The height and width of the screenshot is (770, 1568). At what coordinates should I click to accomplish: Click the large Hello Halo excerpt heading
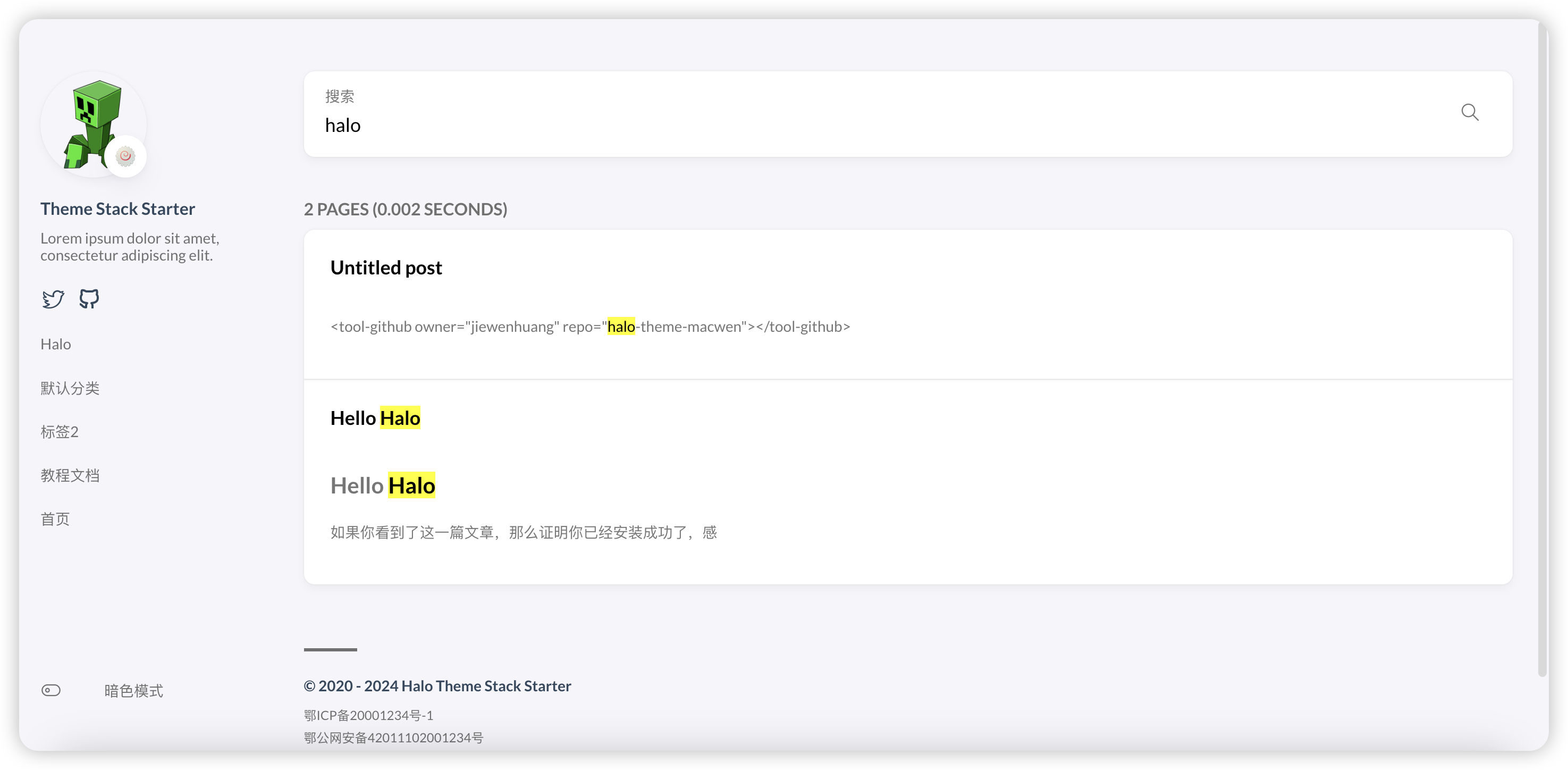pos(382,486)
